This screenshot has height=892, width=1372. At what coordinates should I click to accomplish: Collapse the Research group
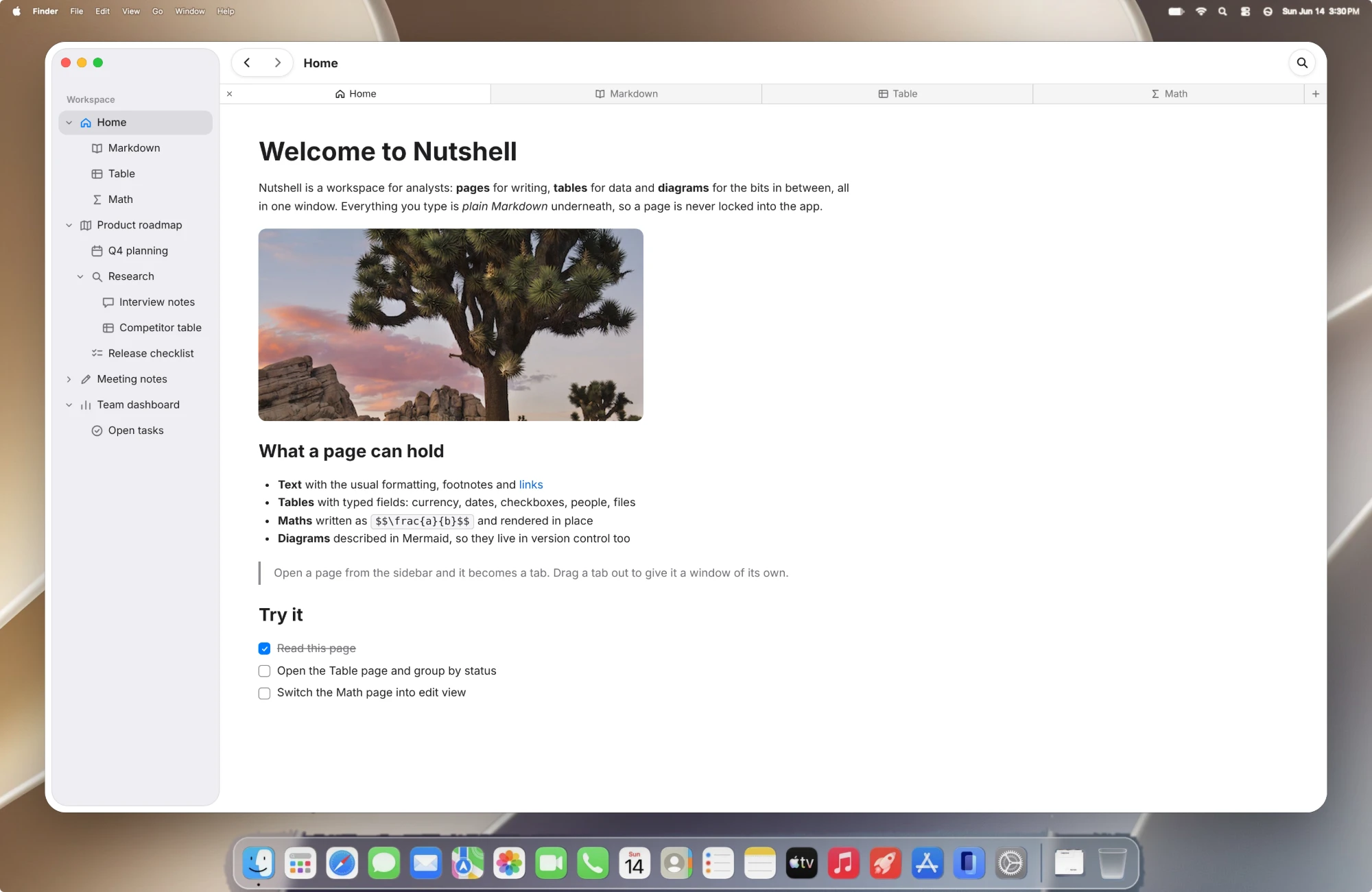(x=80, y=277)
